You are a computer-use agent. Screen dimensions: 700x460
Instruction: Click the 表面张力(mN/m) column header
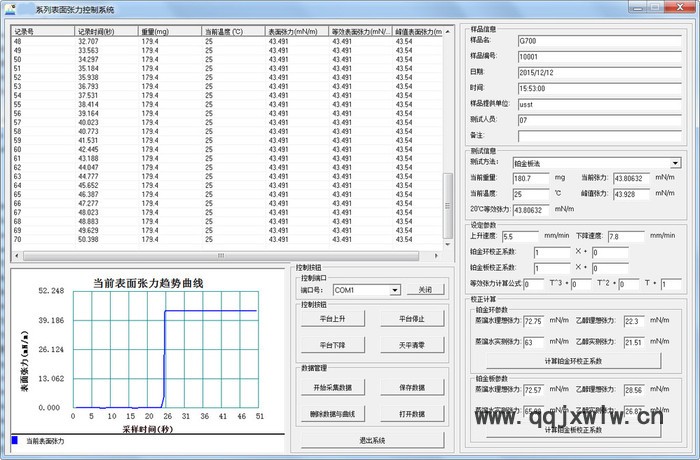click(296, 31)
